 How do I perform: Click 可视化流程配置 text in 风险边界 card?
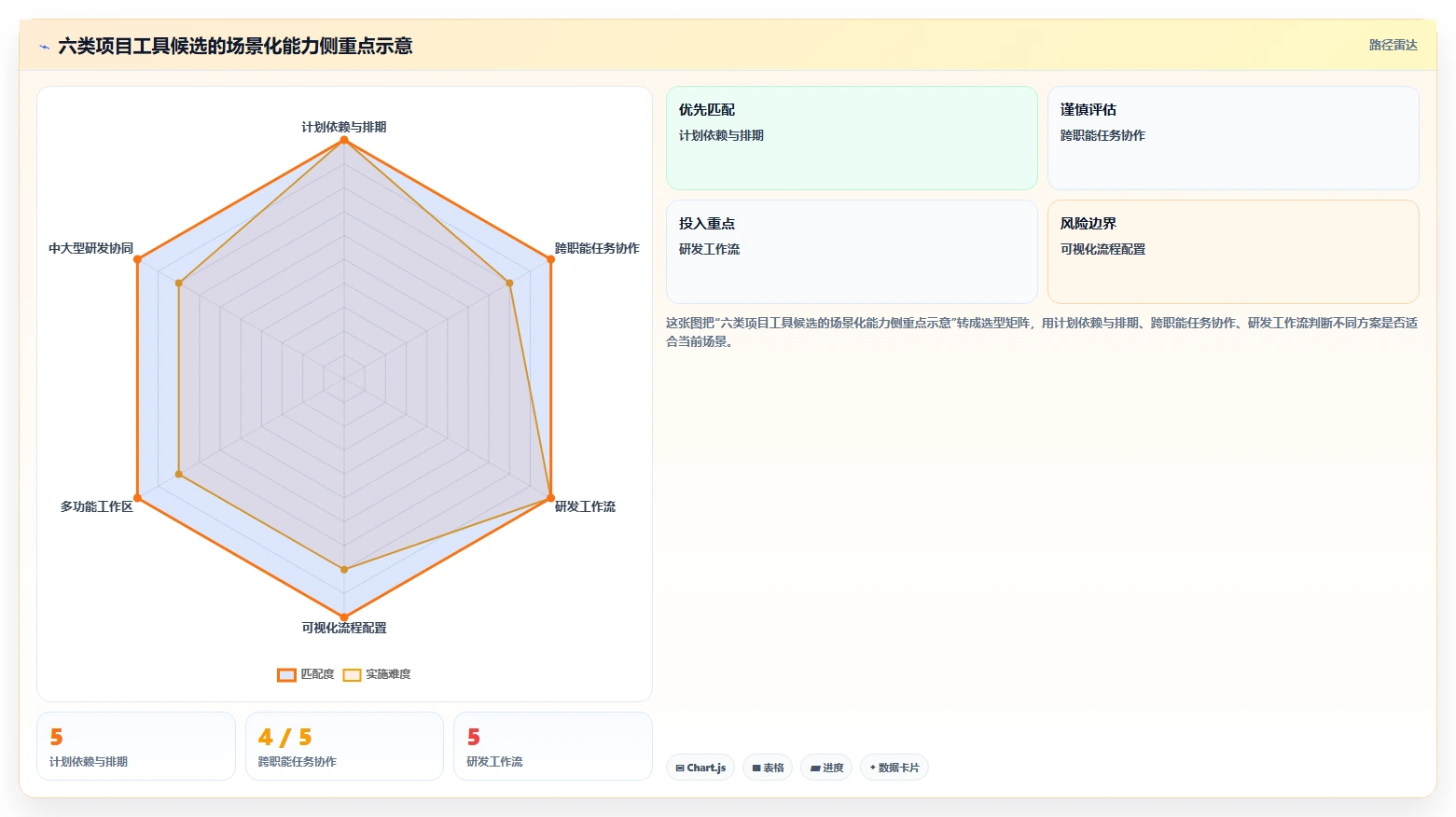click(x=1102, y=249)
